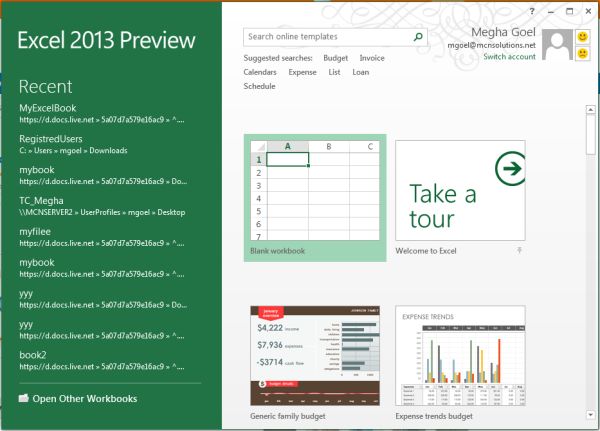
Task: Open recent file book2
Action: 102,360
